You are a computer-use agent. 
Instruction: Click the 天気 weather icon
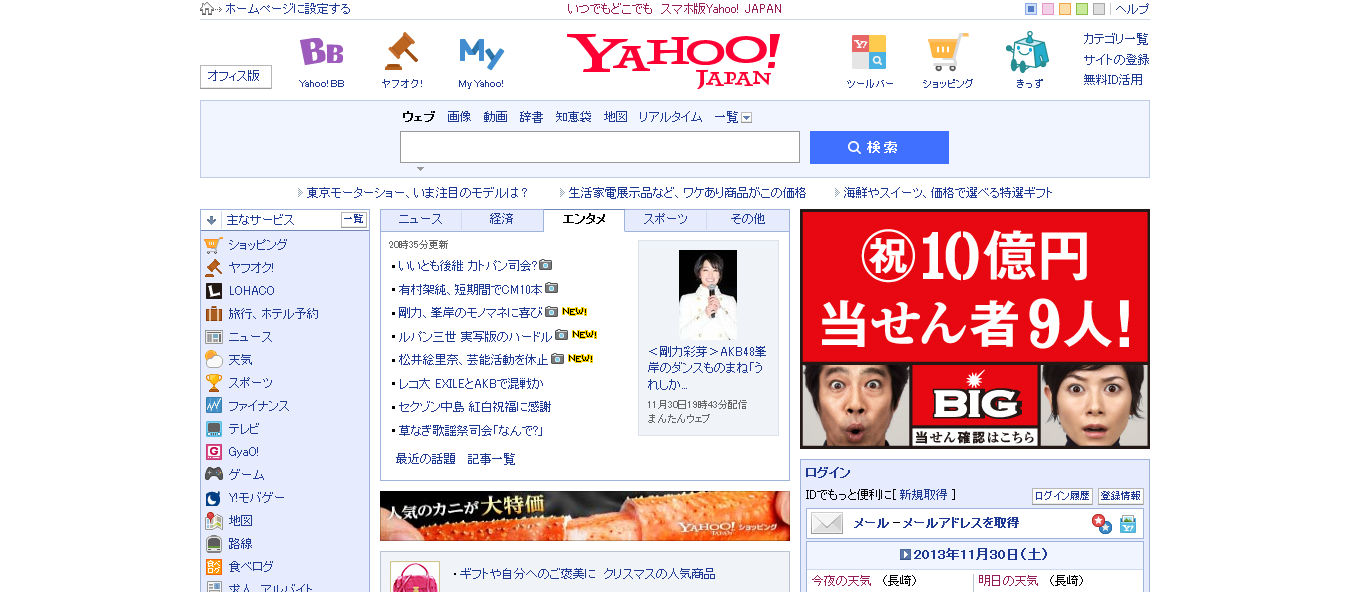pos(213,360)
